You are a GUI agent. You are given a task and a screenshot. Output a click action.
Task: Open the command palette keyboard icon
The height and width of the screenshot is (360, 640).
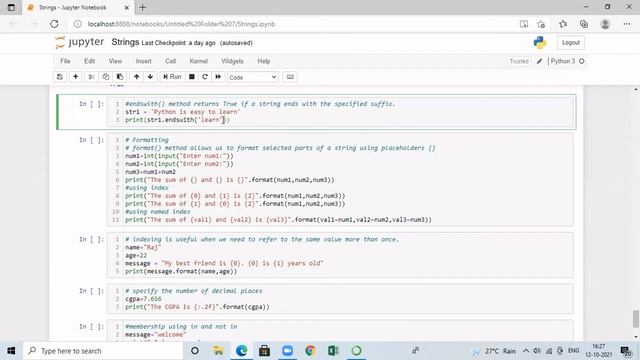[x=290, y=77]
